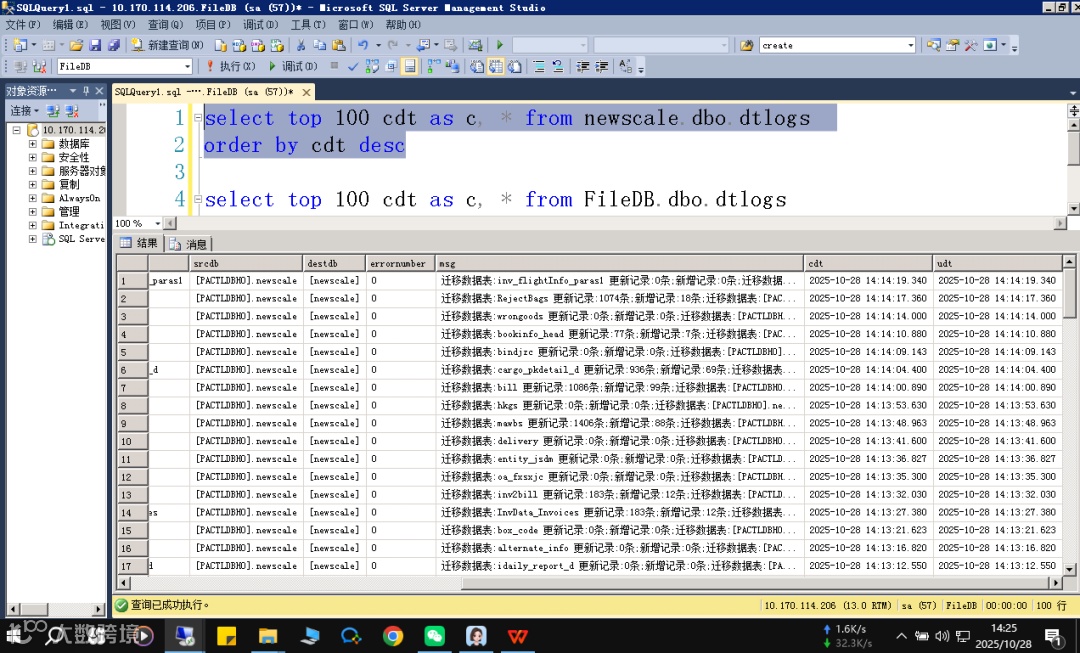
Task: Click the Display Estimated Execution Plan icon
Action: click(x=372, y=66)
